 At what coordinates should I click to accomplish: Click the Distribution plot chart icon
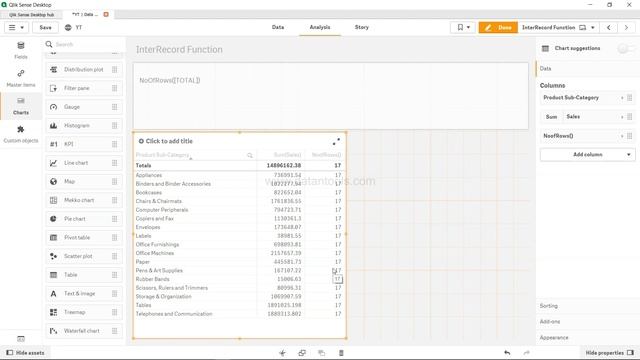[53, 70]
